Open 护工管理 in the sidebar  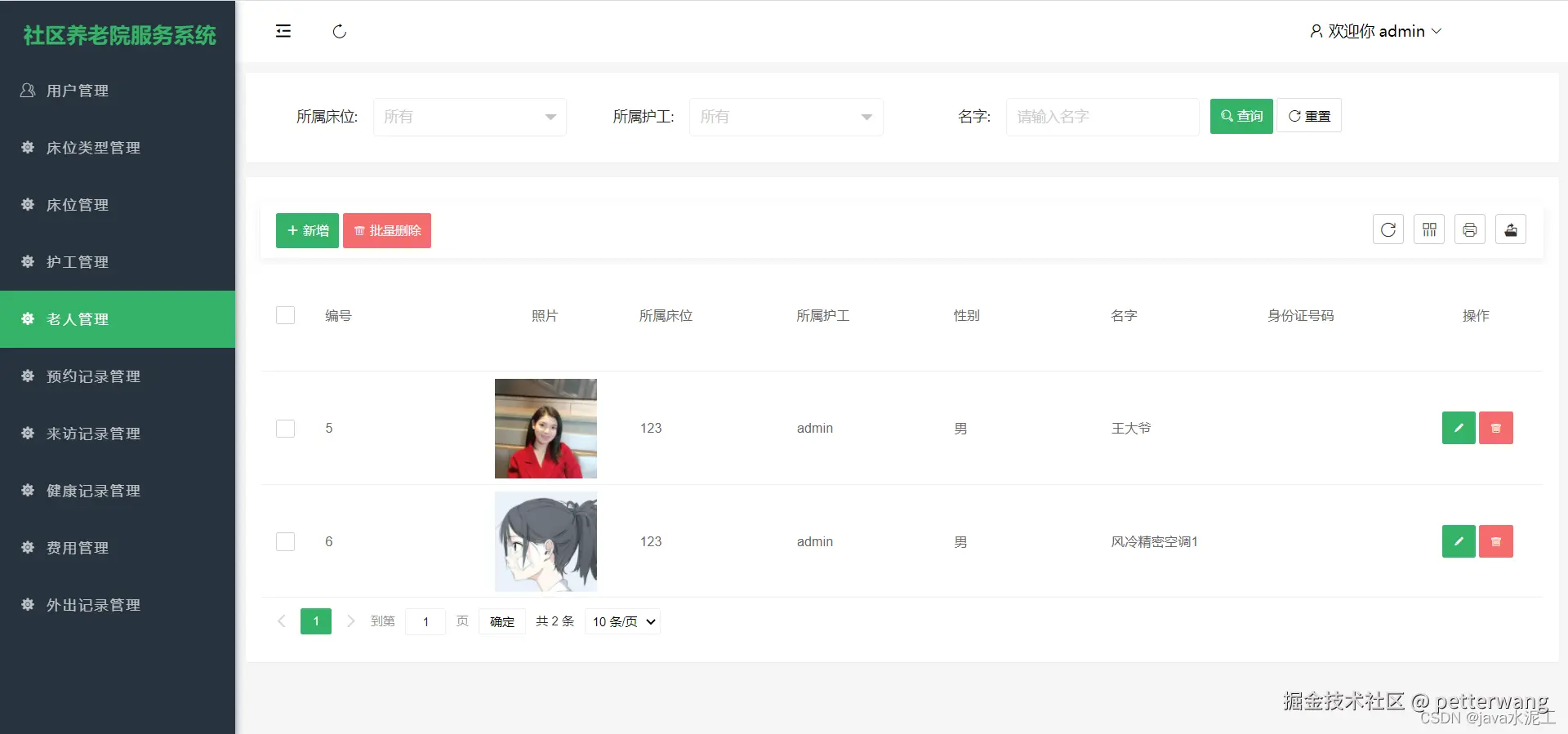[x=118, y=262]
